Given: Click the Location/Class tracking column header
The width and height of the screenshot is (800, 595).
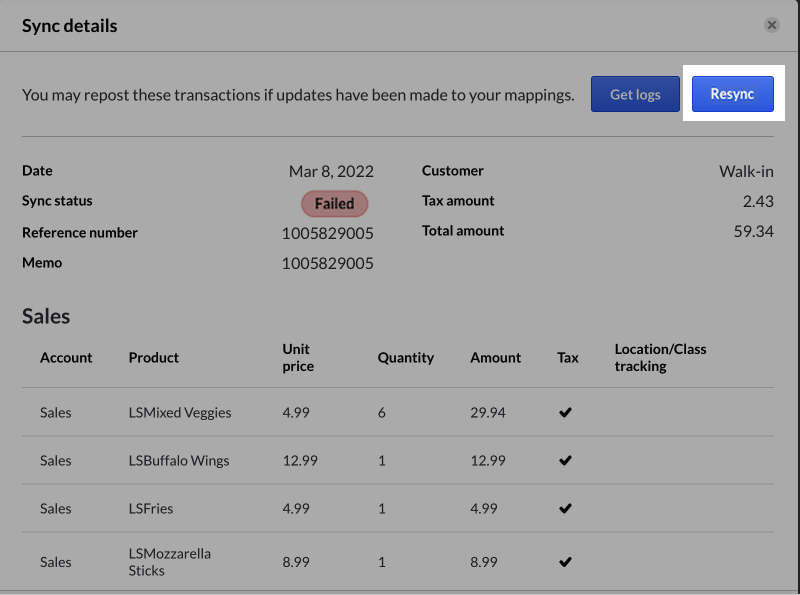Looking at the screenshot, I should pos(660,357).
